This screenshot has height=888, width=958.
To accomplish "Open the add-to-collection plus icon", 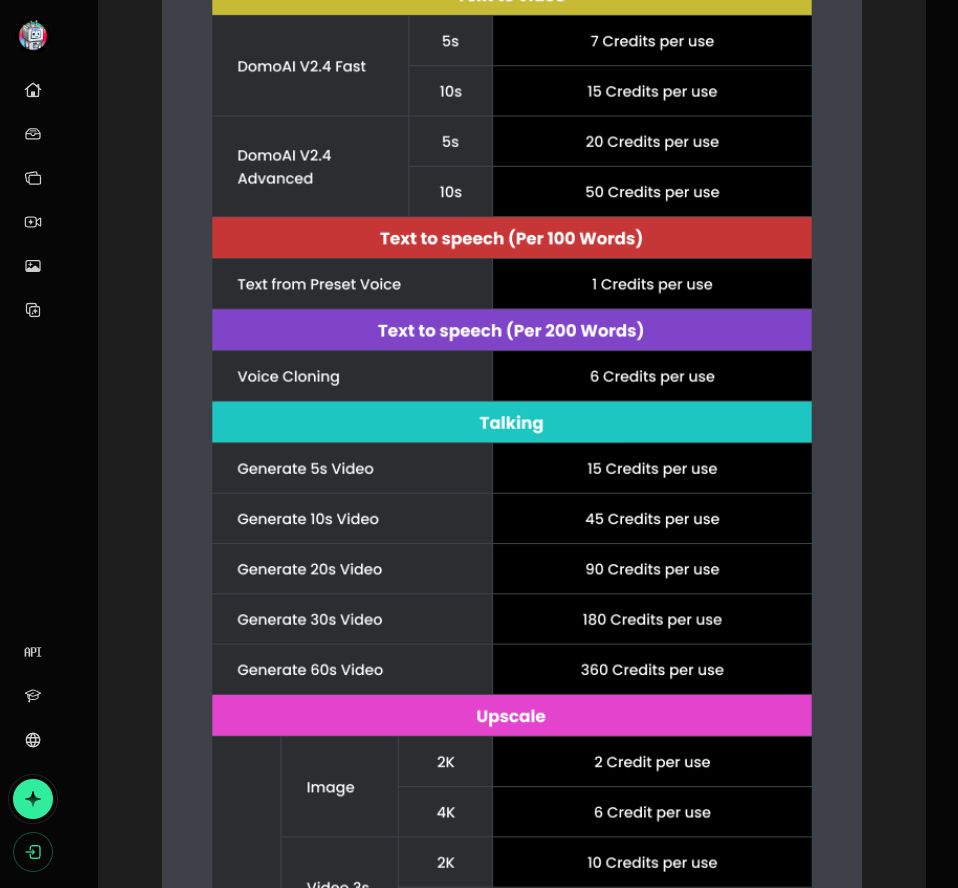I will pyautogui.click(x=33, y=310).
